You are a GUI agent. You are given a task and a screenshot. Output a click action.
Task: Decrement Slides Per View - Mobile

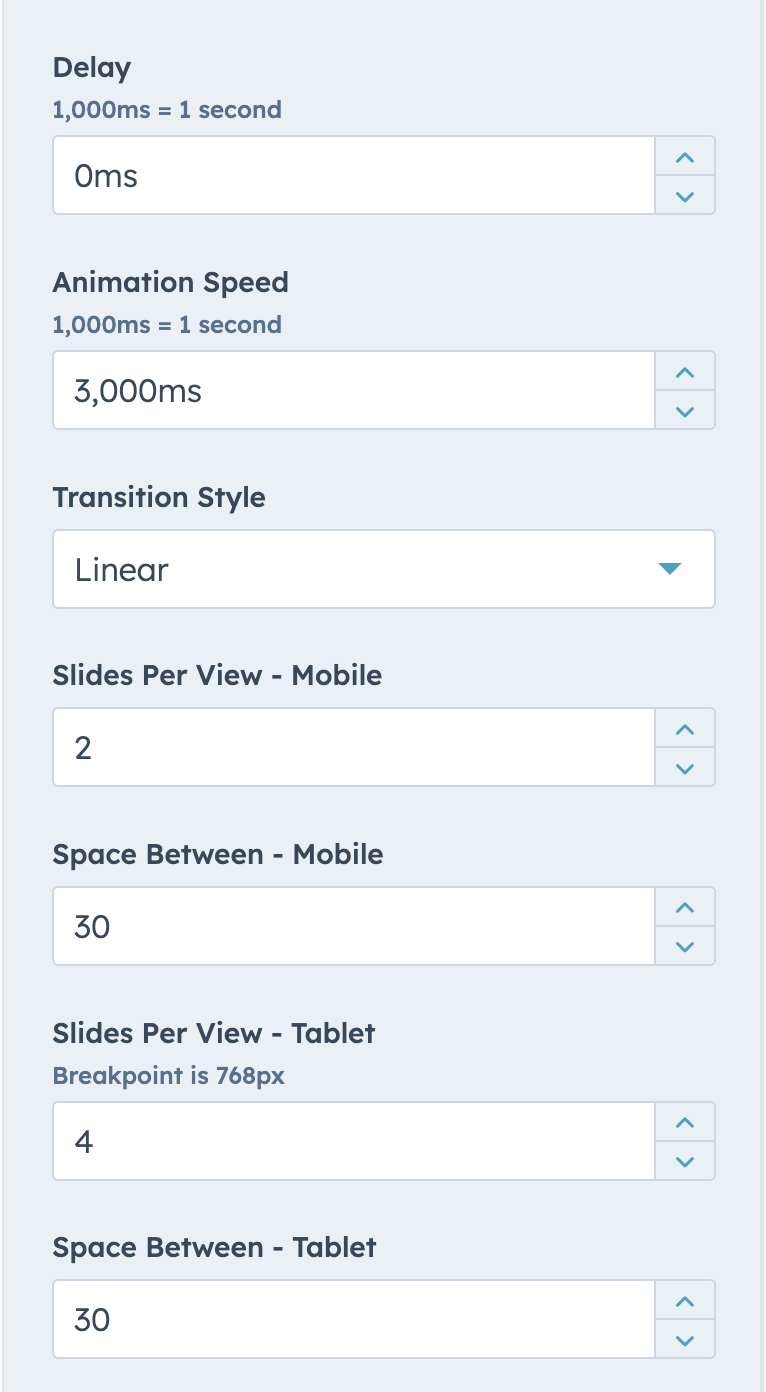coord(684,767)
